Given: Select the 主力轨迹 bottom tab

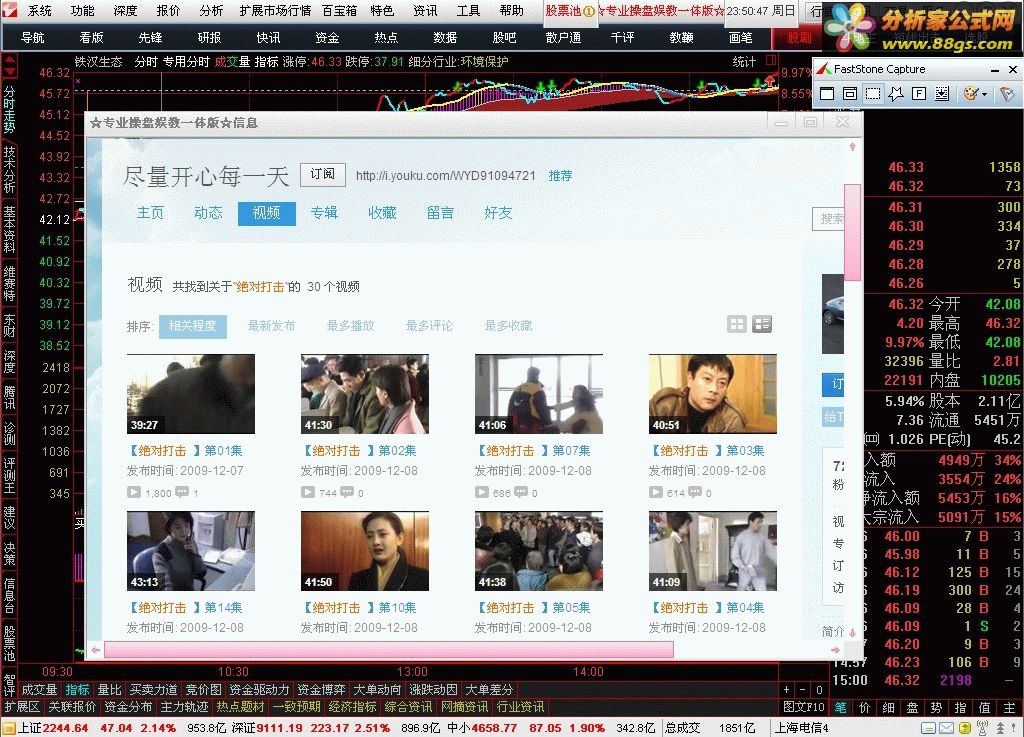Looking at the screenshot, I should pos(184,706).
